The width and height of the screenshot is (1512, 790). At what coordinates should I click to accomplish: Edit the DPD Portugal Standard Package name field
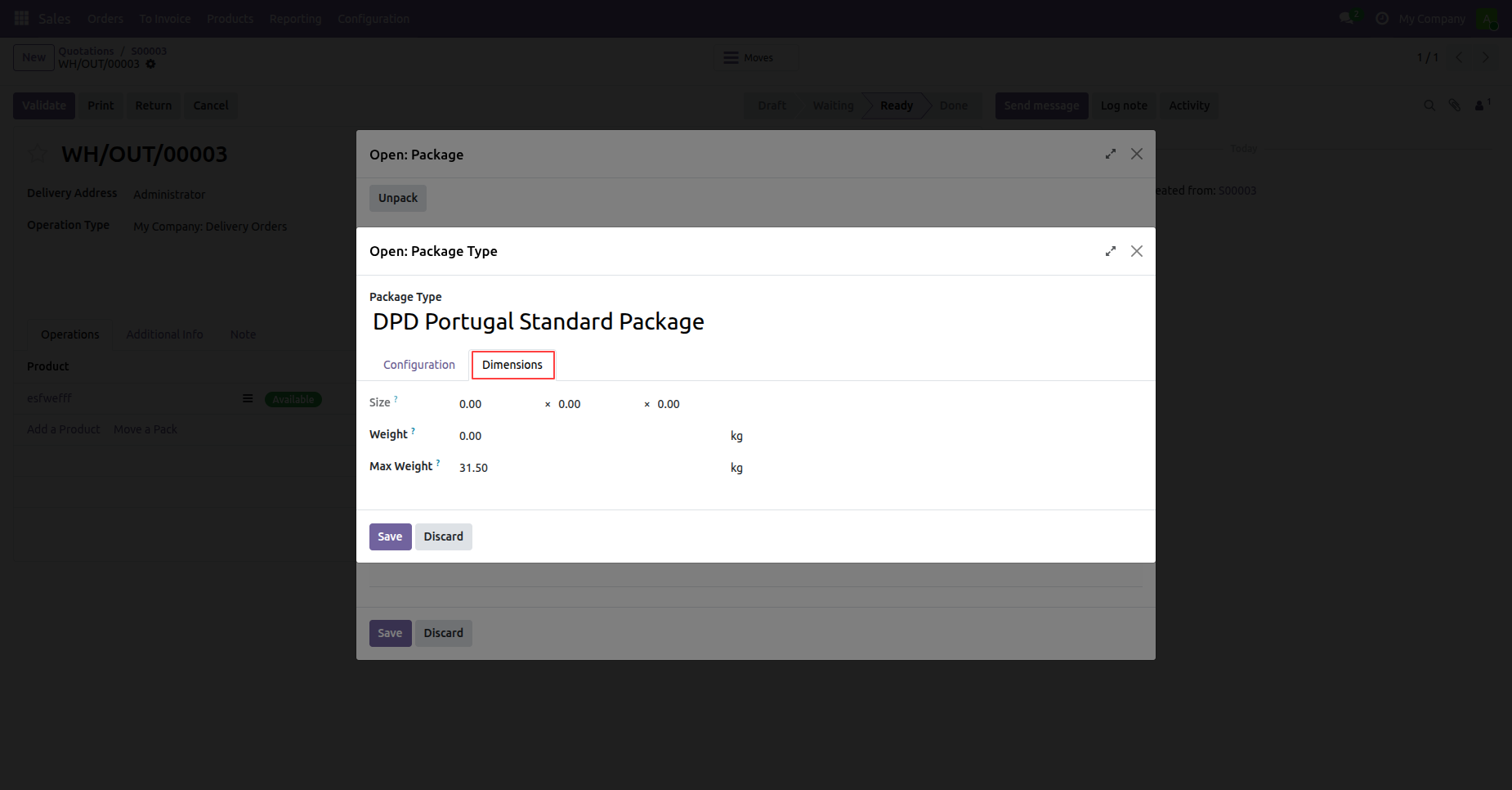755,321
